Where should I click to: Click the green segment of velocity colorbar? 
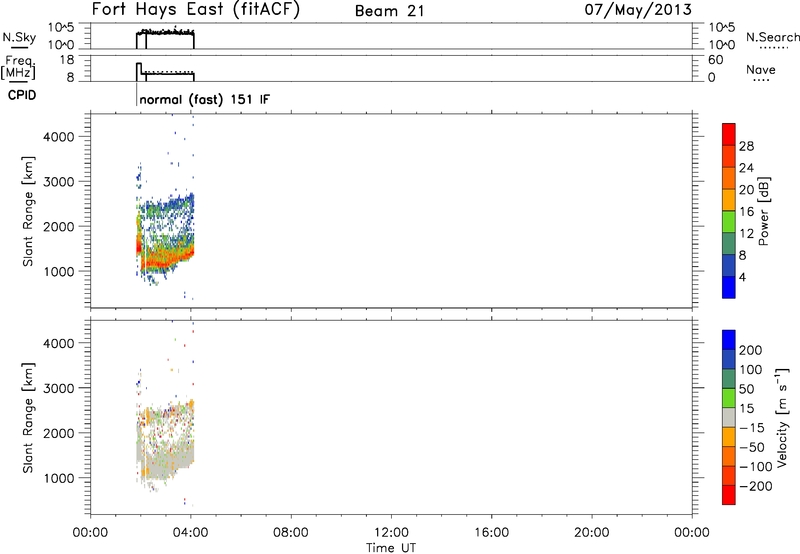729,398
